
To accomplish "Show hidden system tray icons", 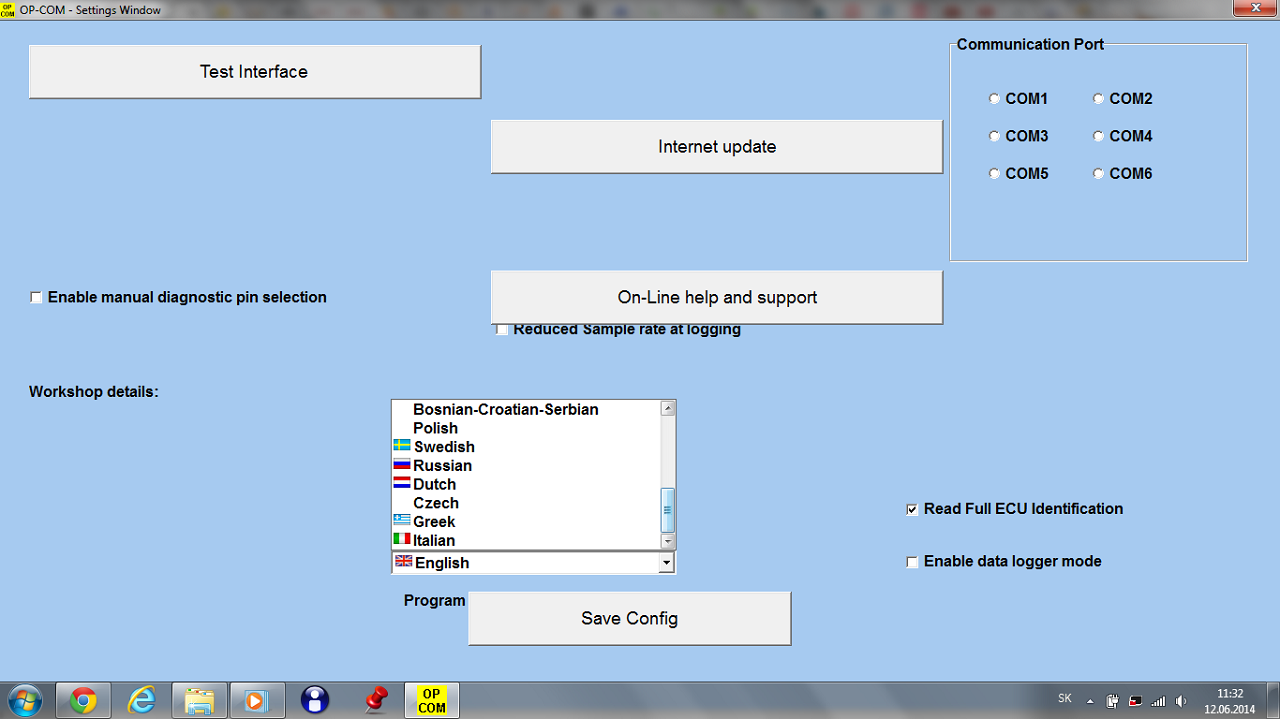I will (x=1090, y=701).
